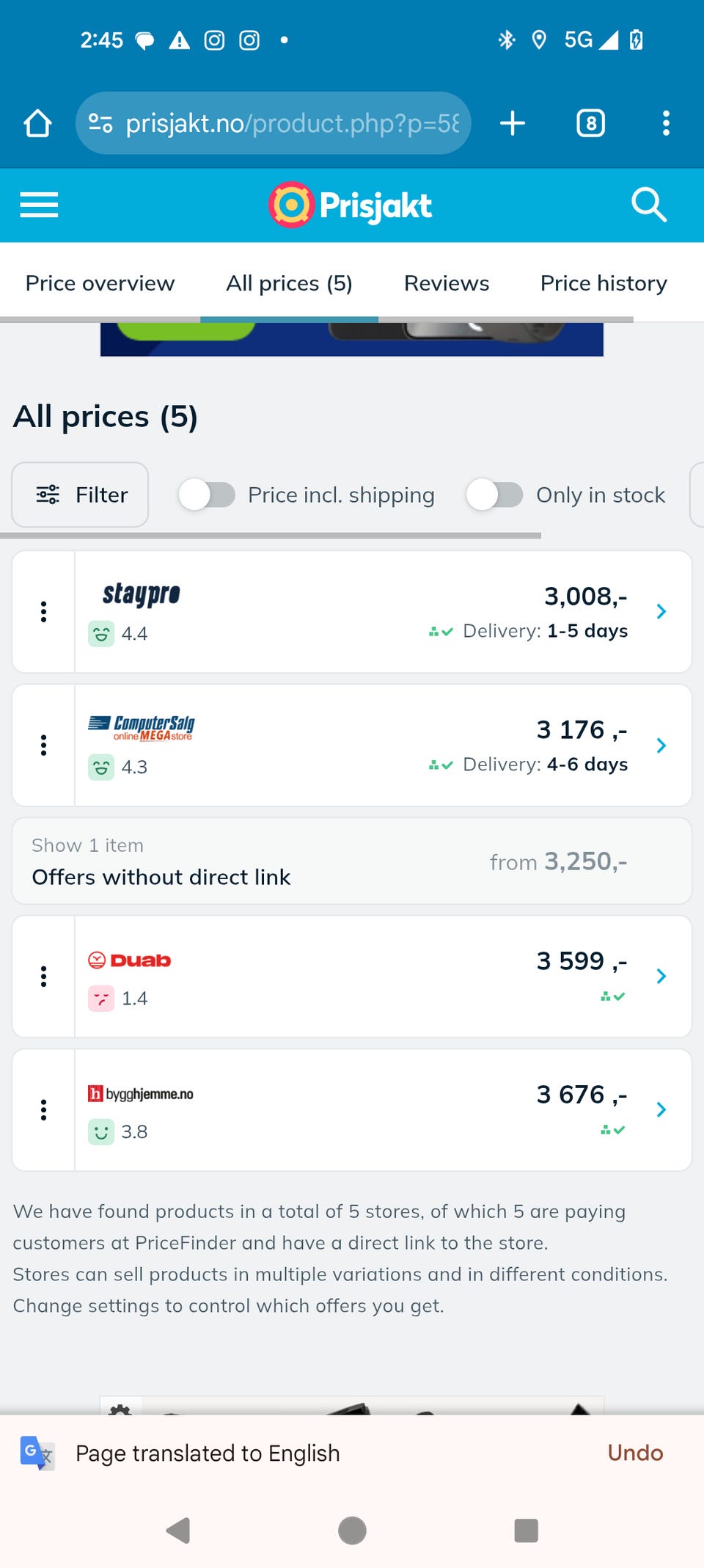Open the Prisjakt hamburger menu

point(39,205)
